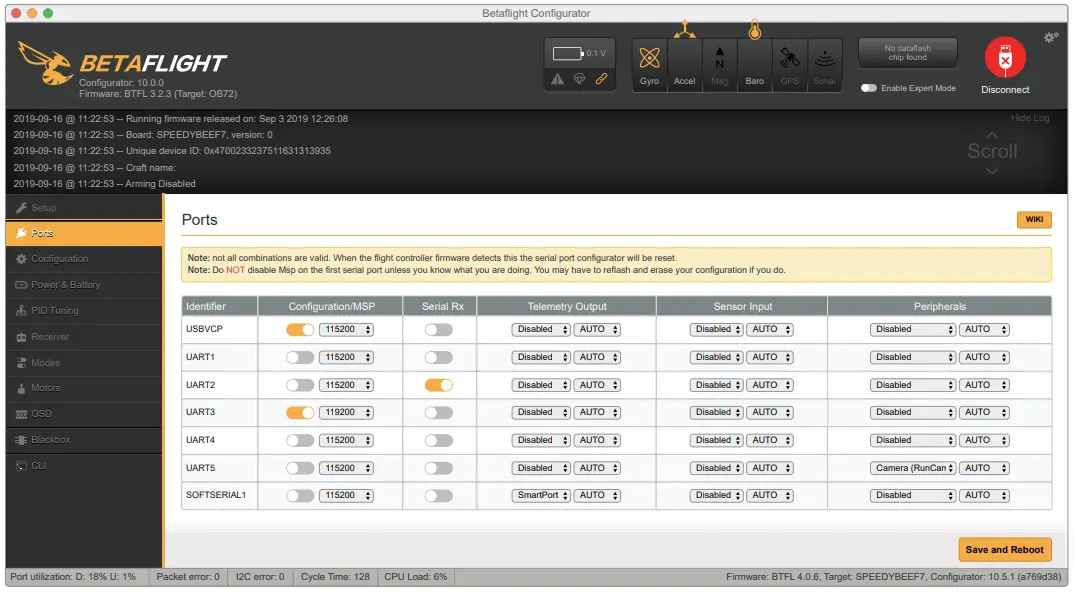Open UART1 Telemetry Output Disabled dropdown
The image size is (1074, 593).
(541, 357)
